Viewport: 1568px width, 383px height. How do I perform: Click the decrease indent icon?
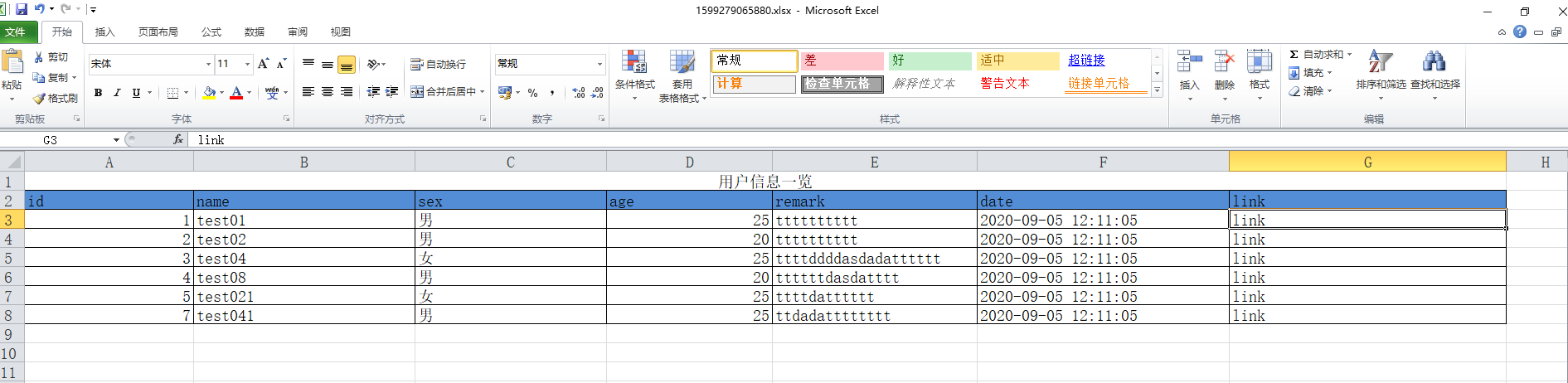[374, 92]
